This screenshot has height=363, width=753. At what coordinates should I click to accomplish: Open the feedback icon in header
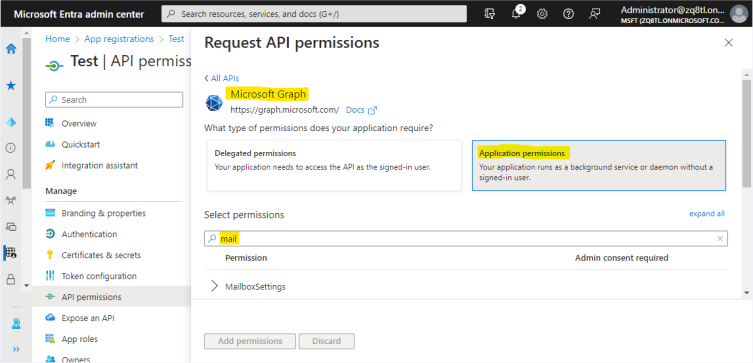point(595,14)
